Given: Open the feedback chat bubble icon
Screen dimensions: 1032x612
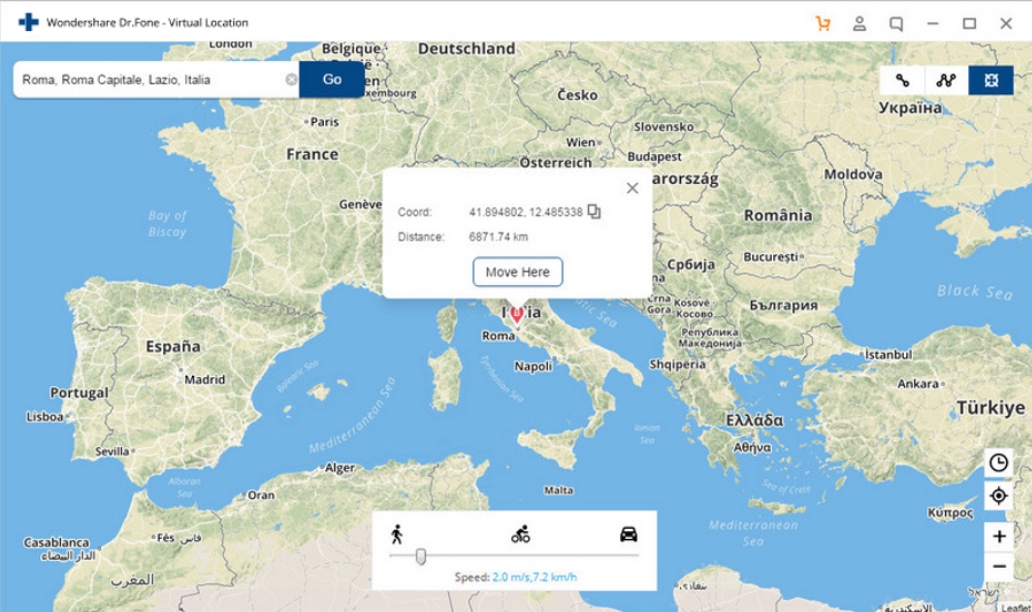Looking at the screenshot, I should pos(896,24).
